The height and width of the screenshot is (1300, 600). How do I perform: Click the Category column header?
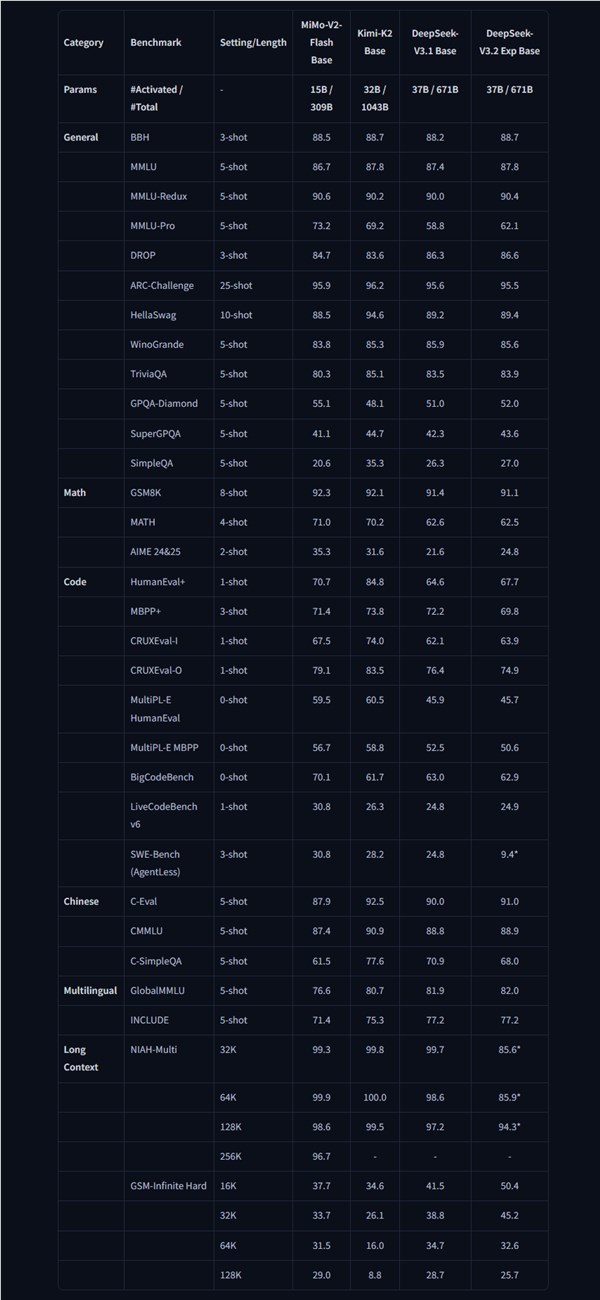(x=83, y=43)
